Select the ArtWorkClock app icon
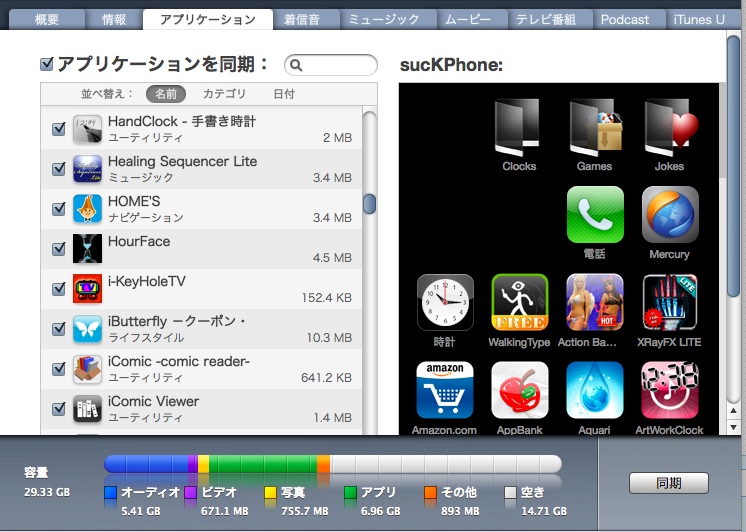This screenshot has width=746, height=532. pyautogui.click(x=670, y=390)
